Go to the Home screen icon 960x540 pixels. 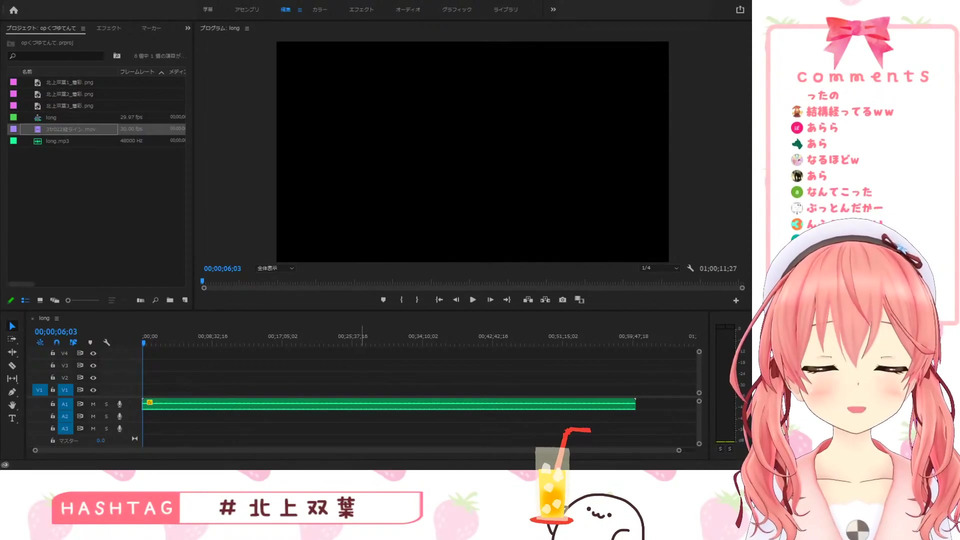(x=13, y=10)
